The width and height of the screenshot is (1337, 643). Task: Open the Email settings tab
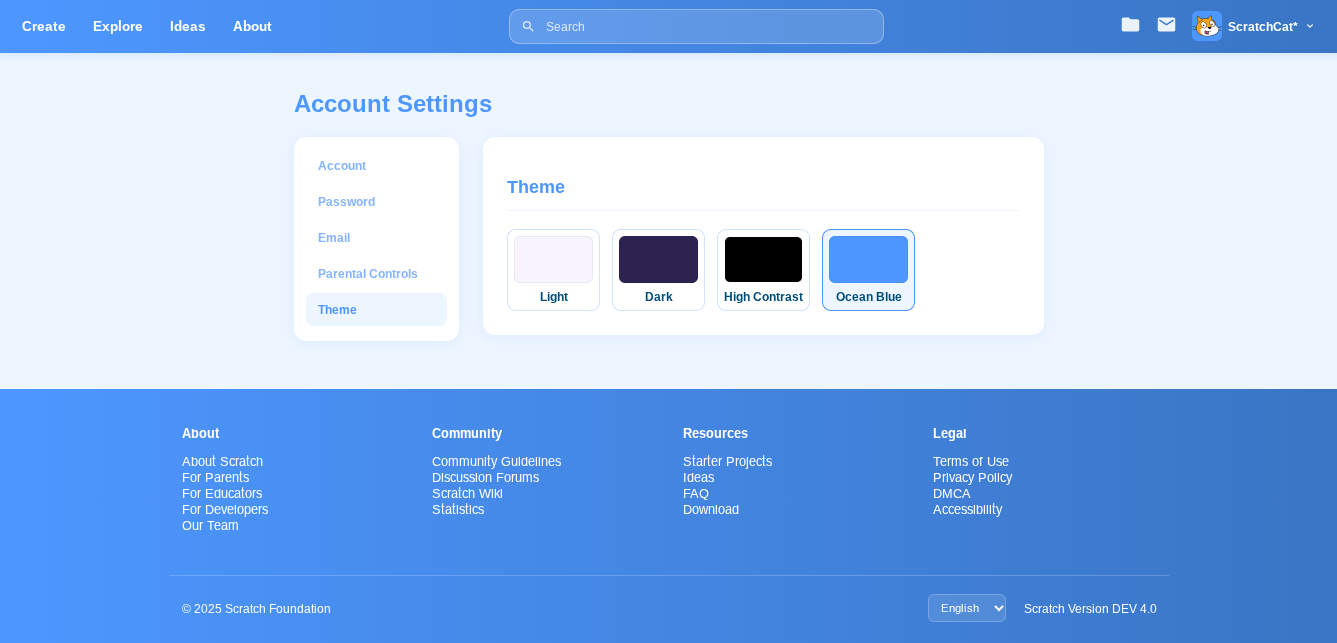coord(334,238)
